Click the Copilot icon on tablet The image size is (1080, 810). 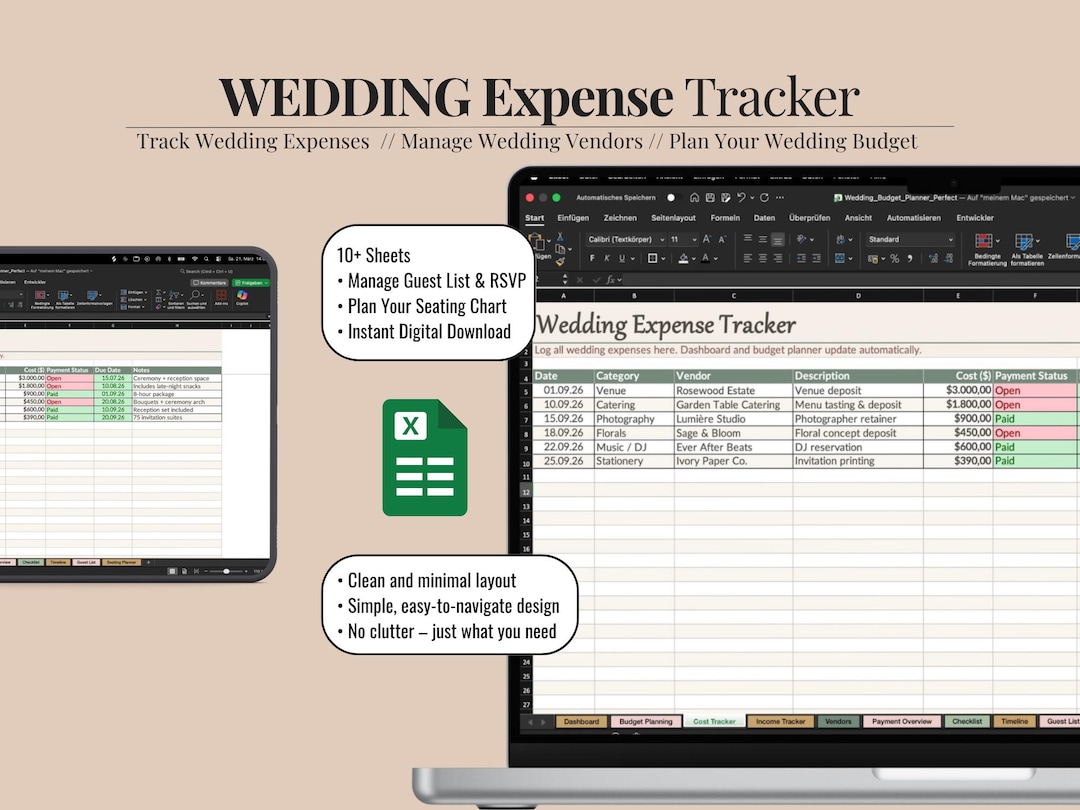pos(242,295)
